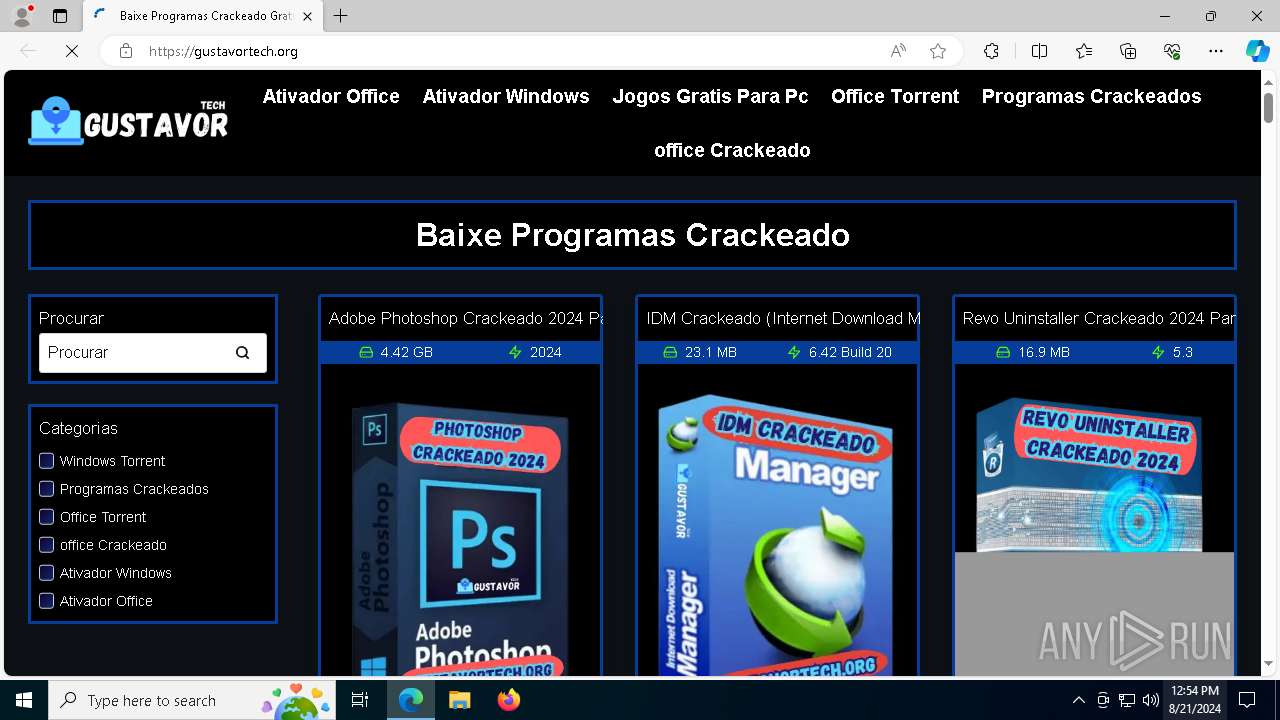Close the Baixe Programas Crackeado tab
This screenshot has width=1280, height=720.
click(x=307, y=16)
